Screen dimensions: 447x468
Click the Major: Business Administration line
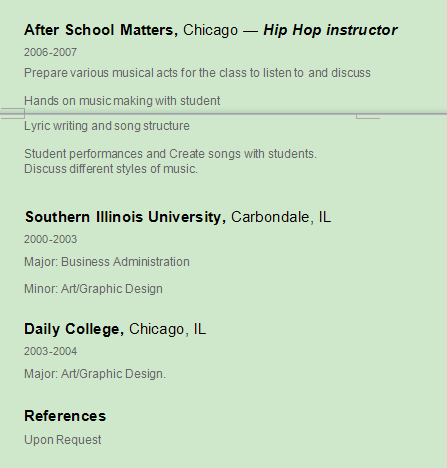point(107,262)
